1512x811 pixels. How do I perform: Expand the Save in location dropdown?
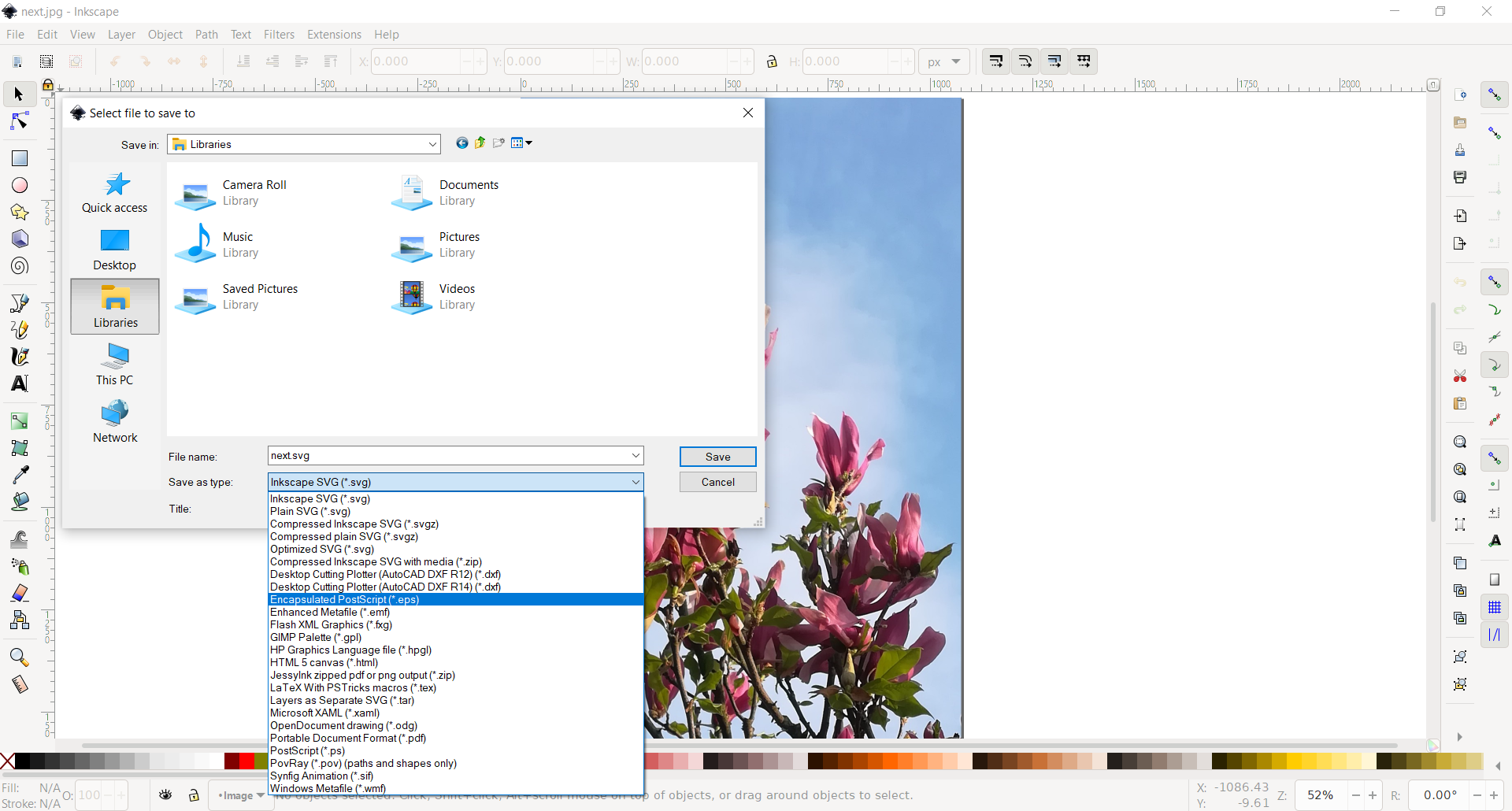pyautogui.click(x=432, y=144)
